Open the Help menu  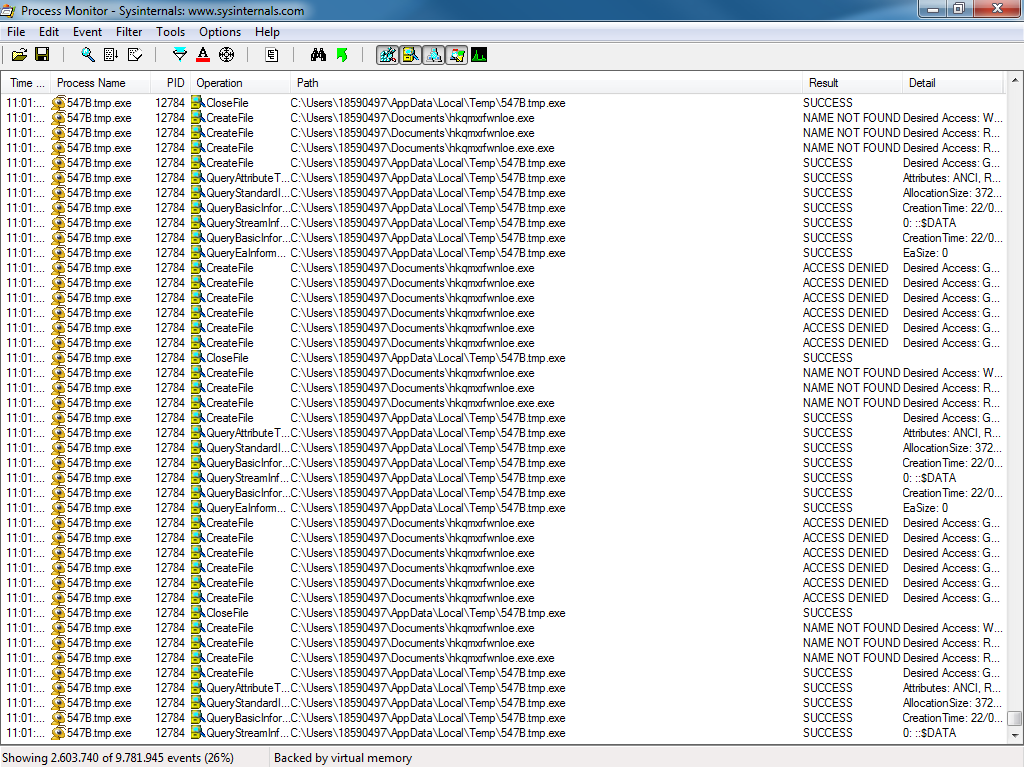click(x=267, y=32)
